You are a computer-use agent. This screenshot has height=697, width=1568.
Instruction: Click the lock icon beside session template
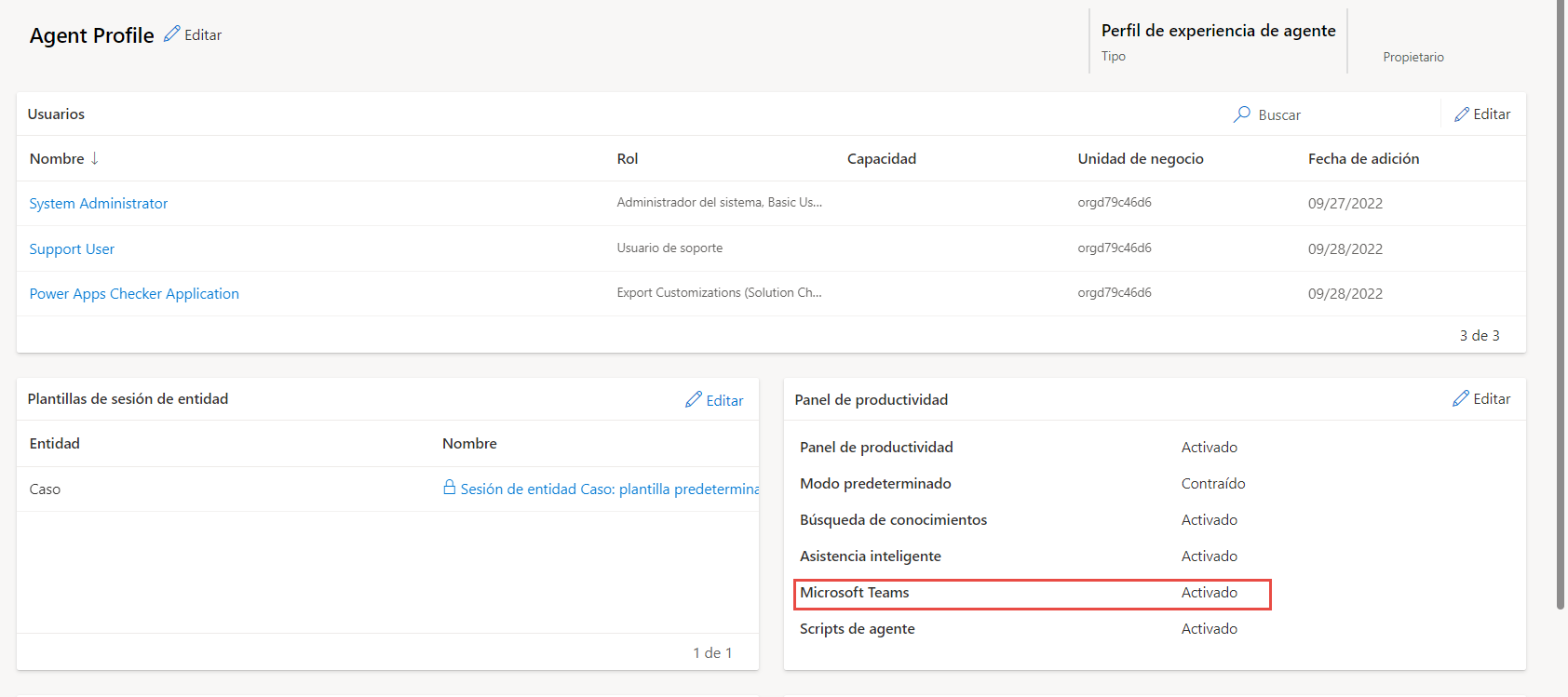tap(450, 488)
